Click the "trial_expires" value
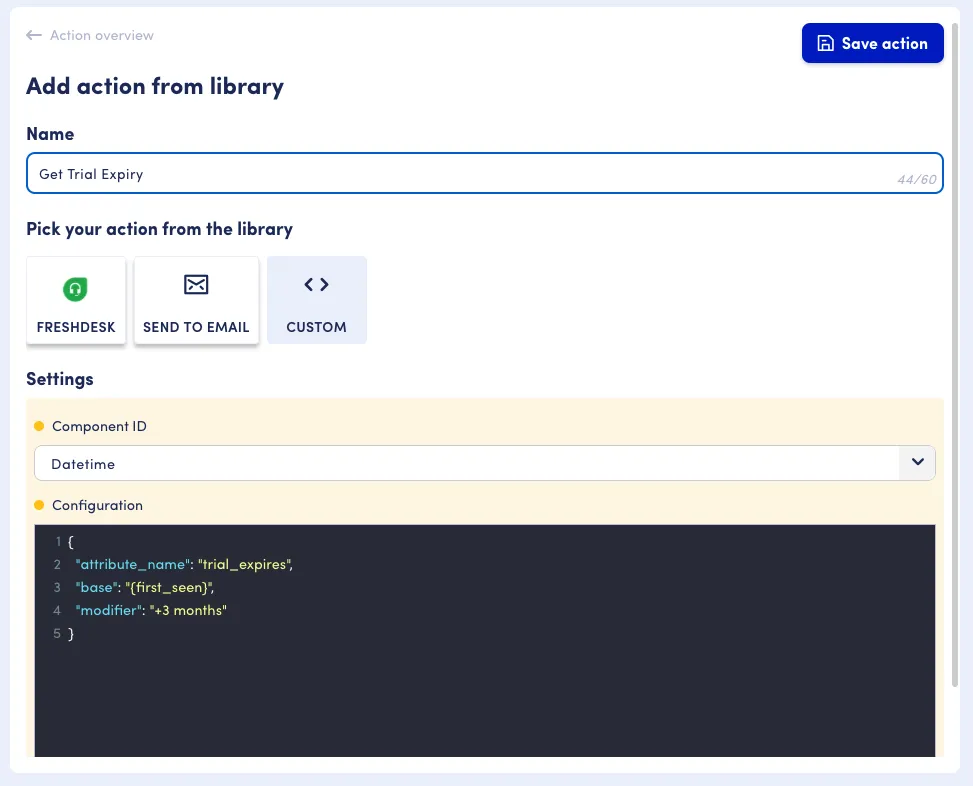The image size is (973, 786). [x=245, y=564]
